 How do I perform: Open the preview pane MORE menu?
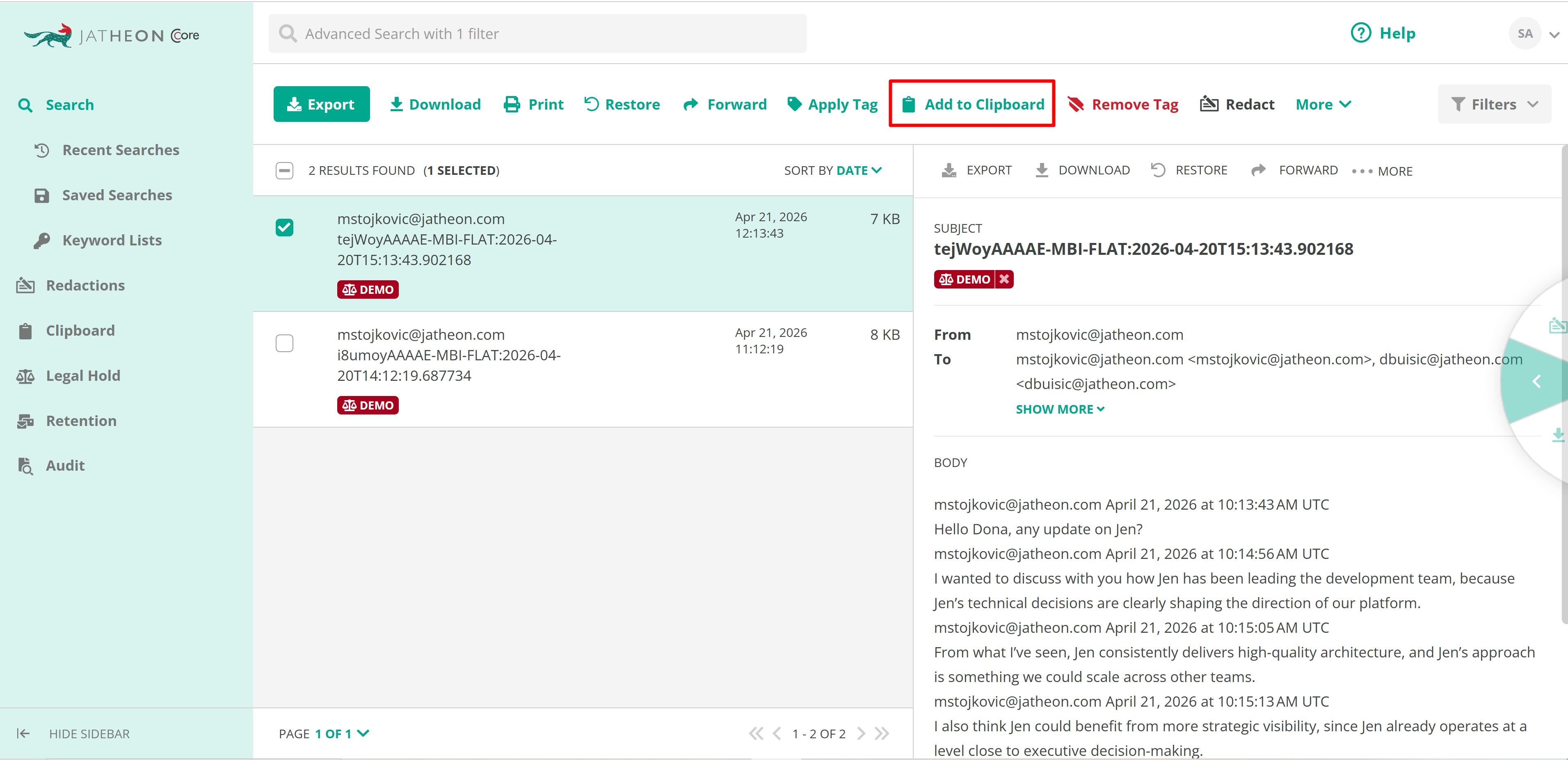1382,171
